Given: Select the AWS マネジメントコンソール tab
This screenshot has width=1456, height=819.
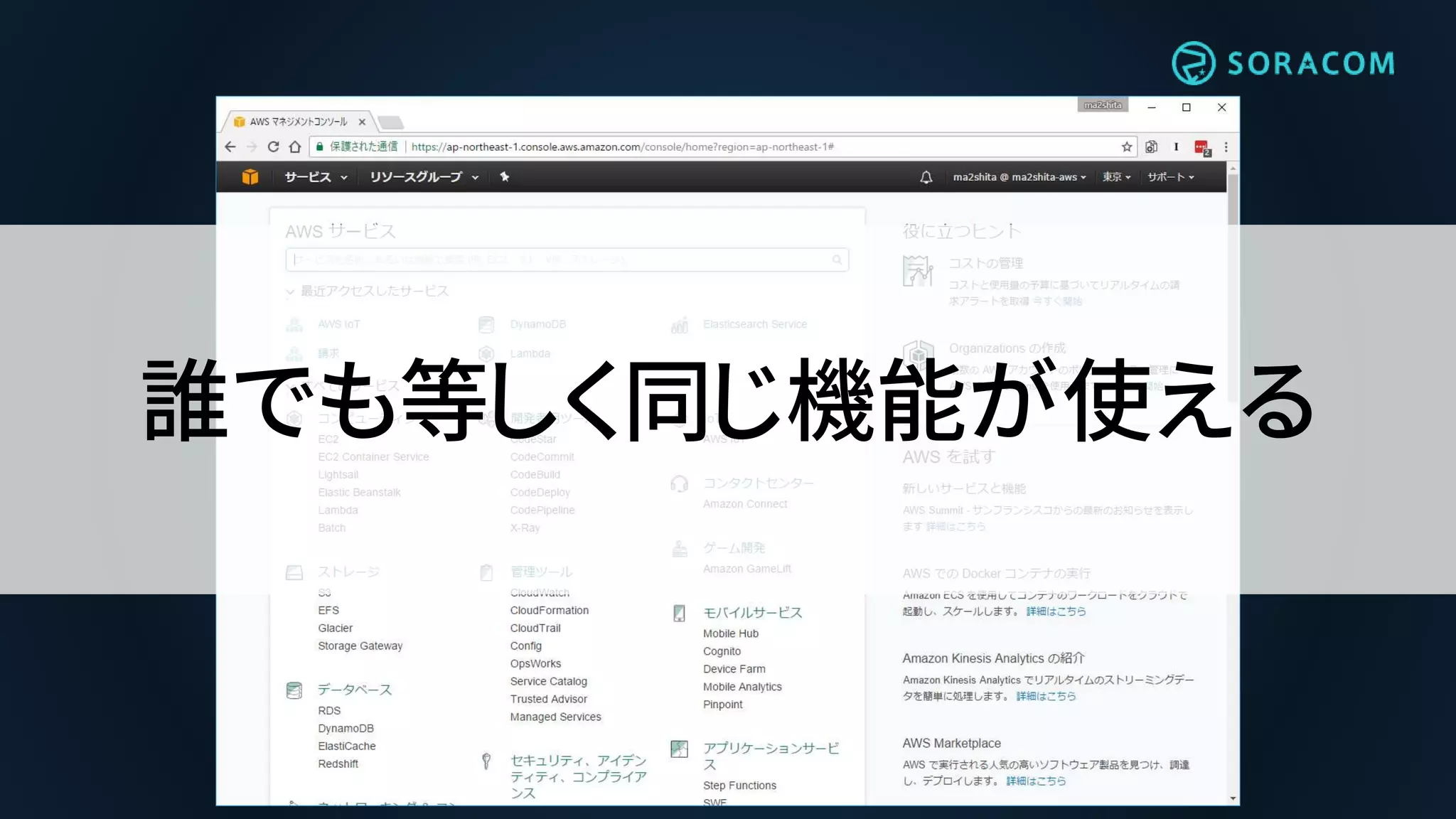Looking at the screenshot, I should (x=299, y=122).
